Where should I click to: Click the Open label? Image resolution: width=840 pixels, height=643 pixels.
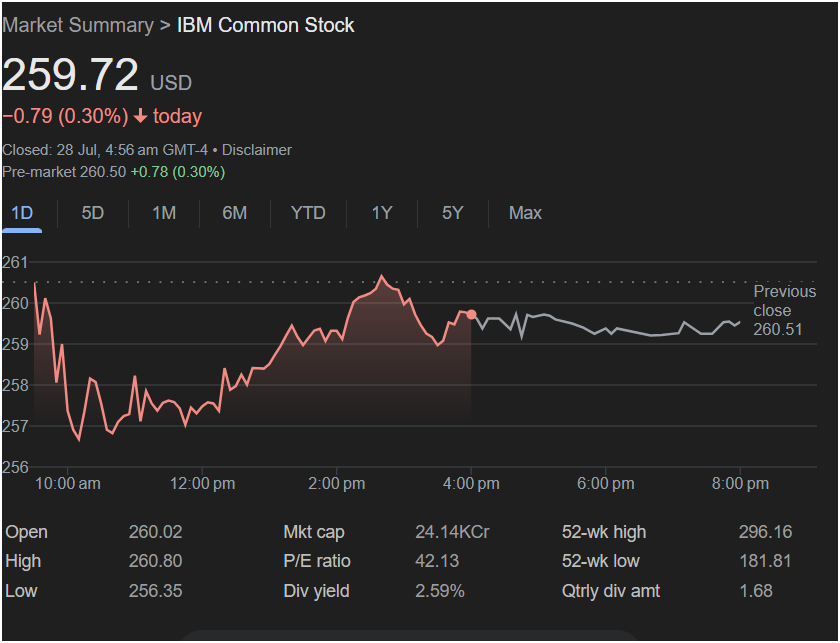pos(26,532)
